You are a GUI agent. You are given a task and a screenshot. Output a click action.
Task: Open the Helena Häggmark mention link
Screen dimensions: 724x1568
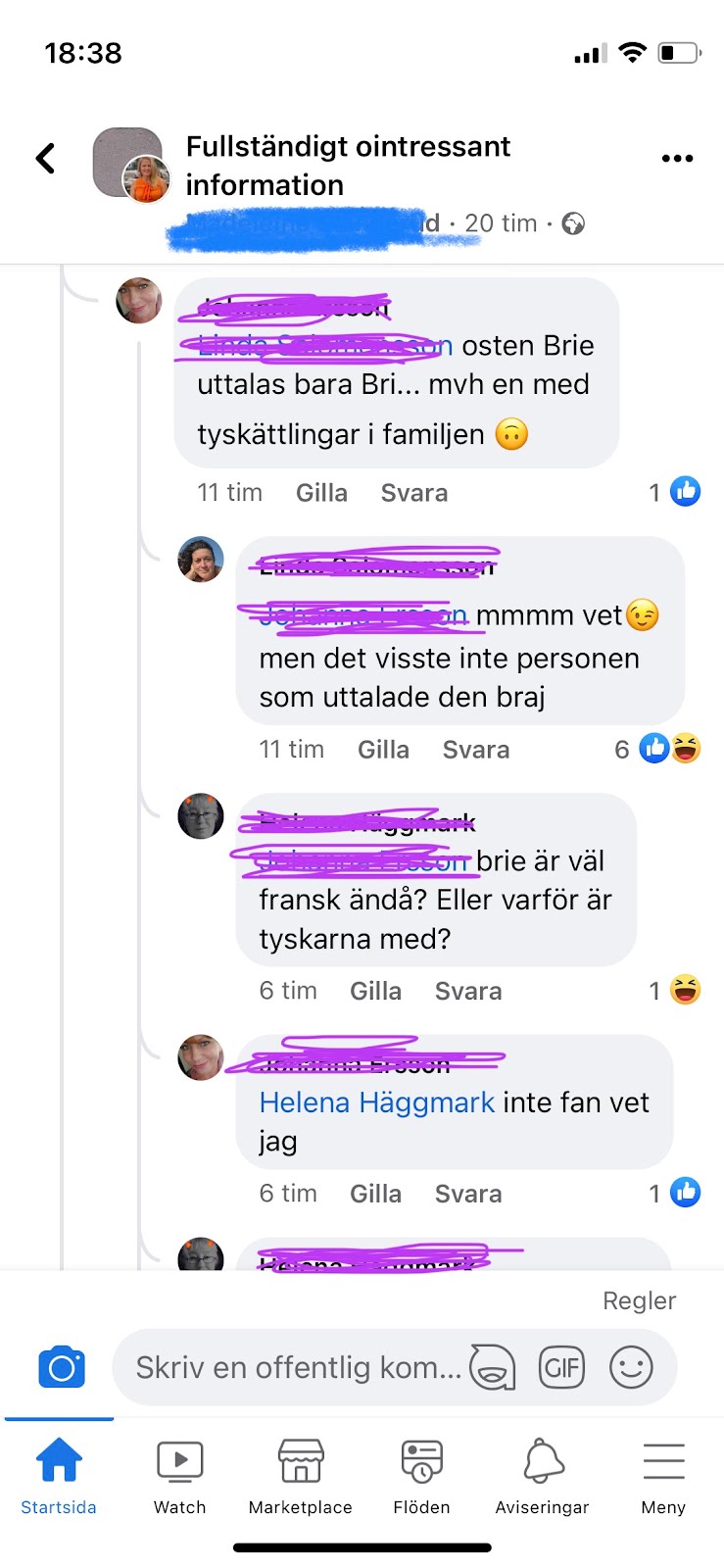[x=377, y=1102]
